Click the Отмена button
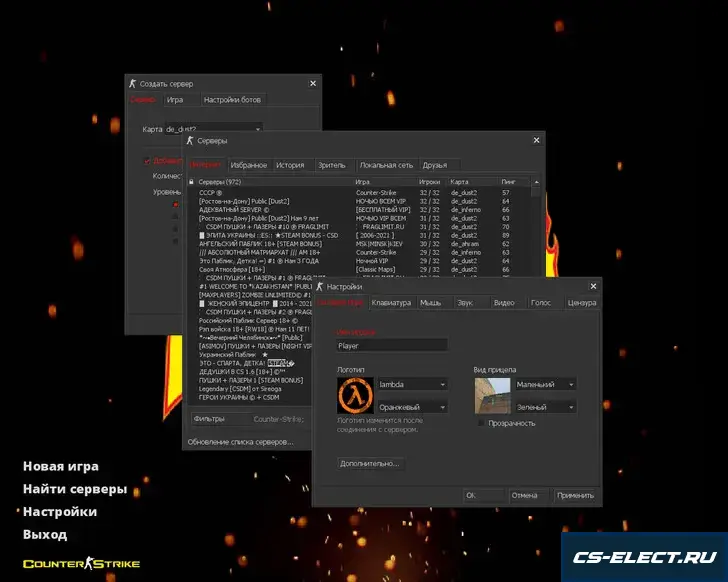 pyautogui.click(x=528, y=495)
